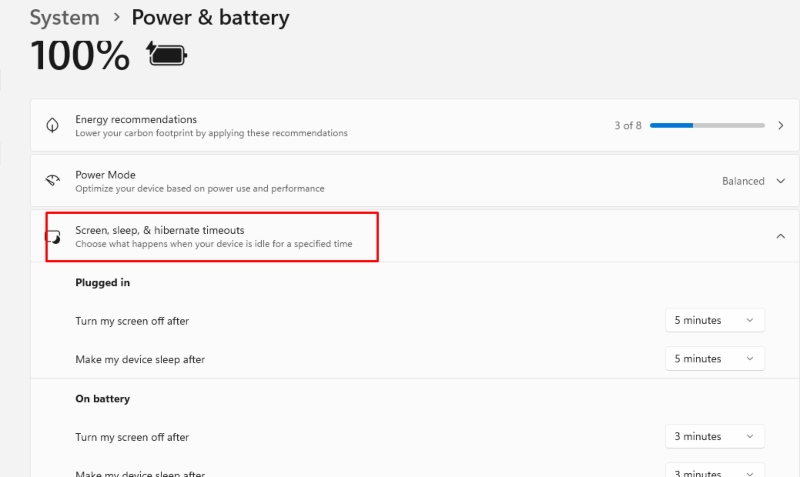This screenshot has width=800, height=477.
Task: Open Energy recommendations via right arrow
Action: coord(781,125)
